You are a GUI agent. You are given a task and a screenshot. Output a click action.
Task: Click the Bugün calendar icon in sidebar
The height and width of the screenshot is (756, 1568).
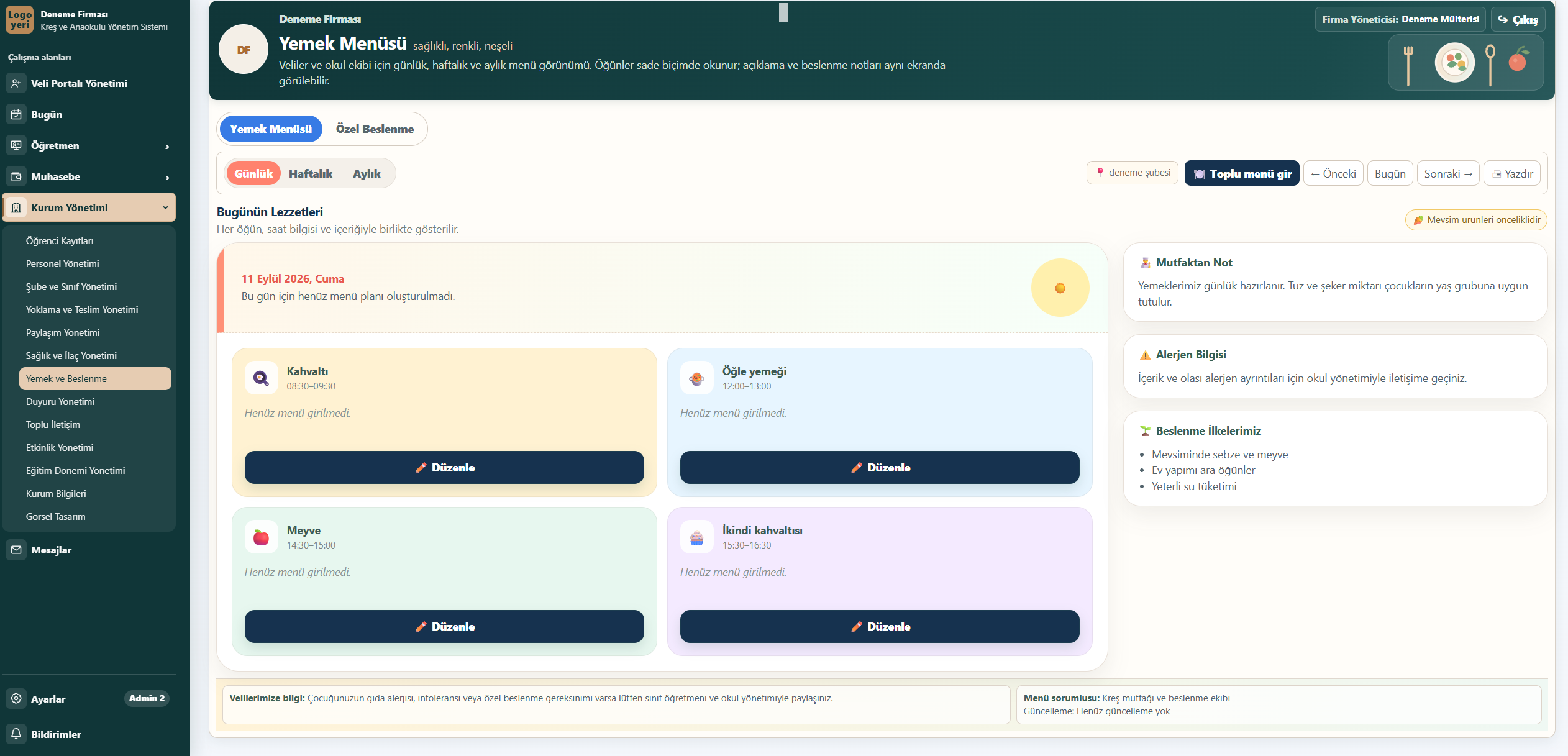[16, 114]
